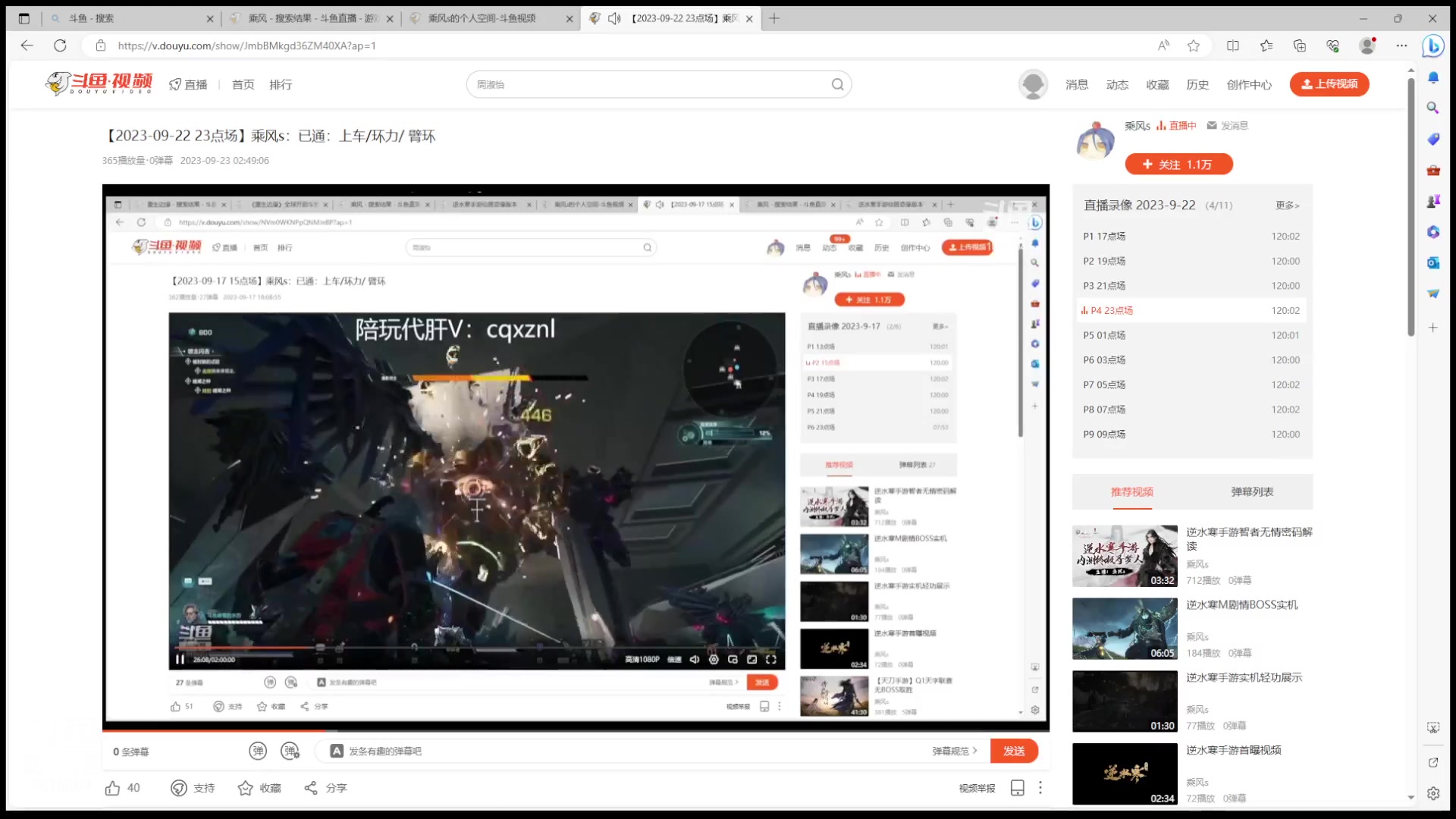This screenshot has width=1456, height=819.
Task: Open 创作中心 creator center
Action: (1249, 85)
